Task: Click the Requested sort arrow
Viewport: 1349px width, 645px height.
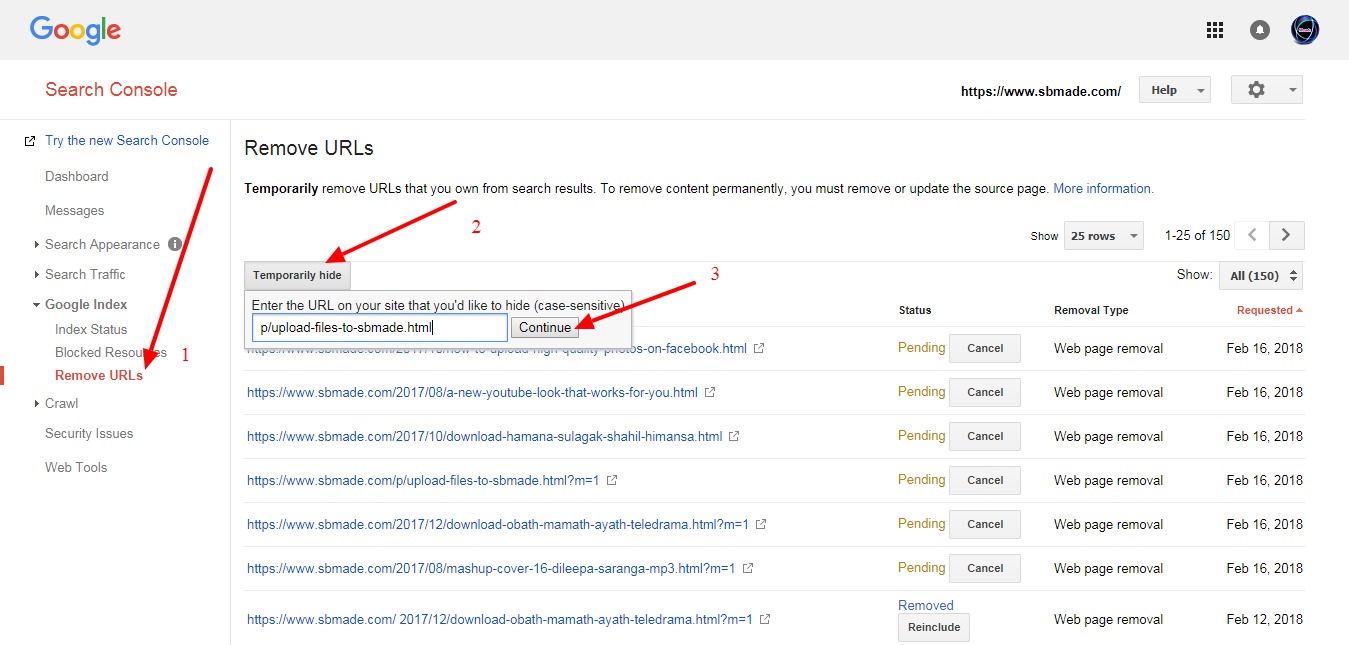Action: tap(1297, 310)
